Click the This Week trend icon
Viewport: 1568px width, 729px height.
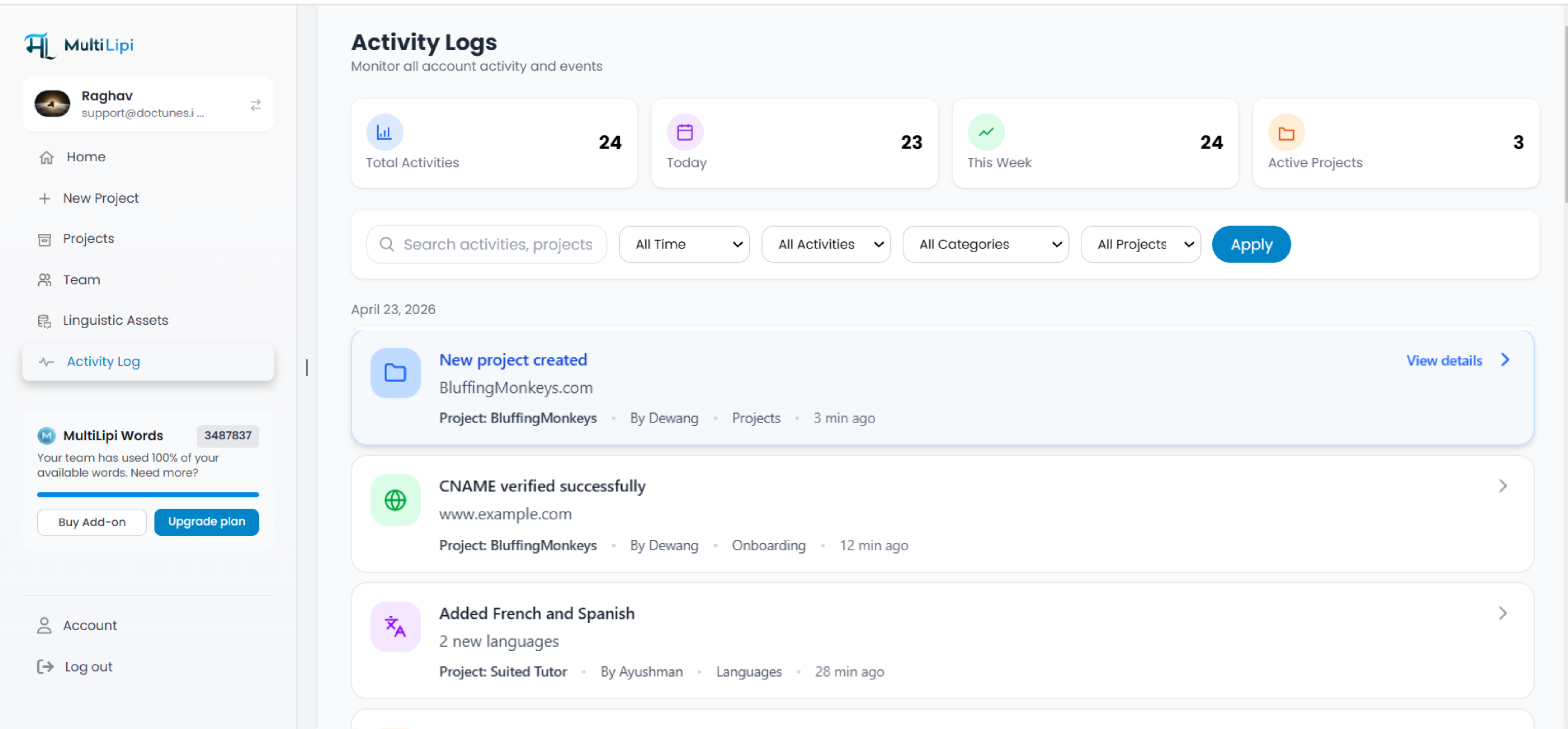(x=986, y=131)
